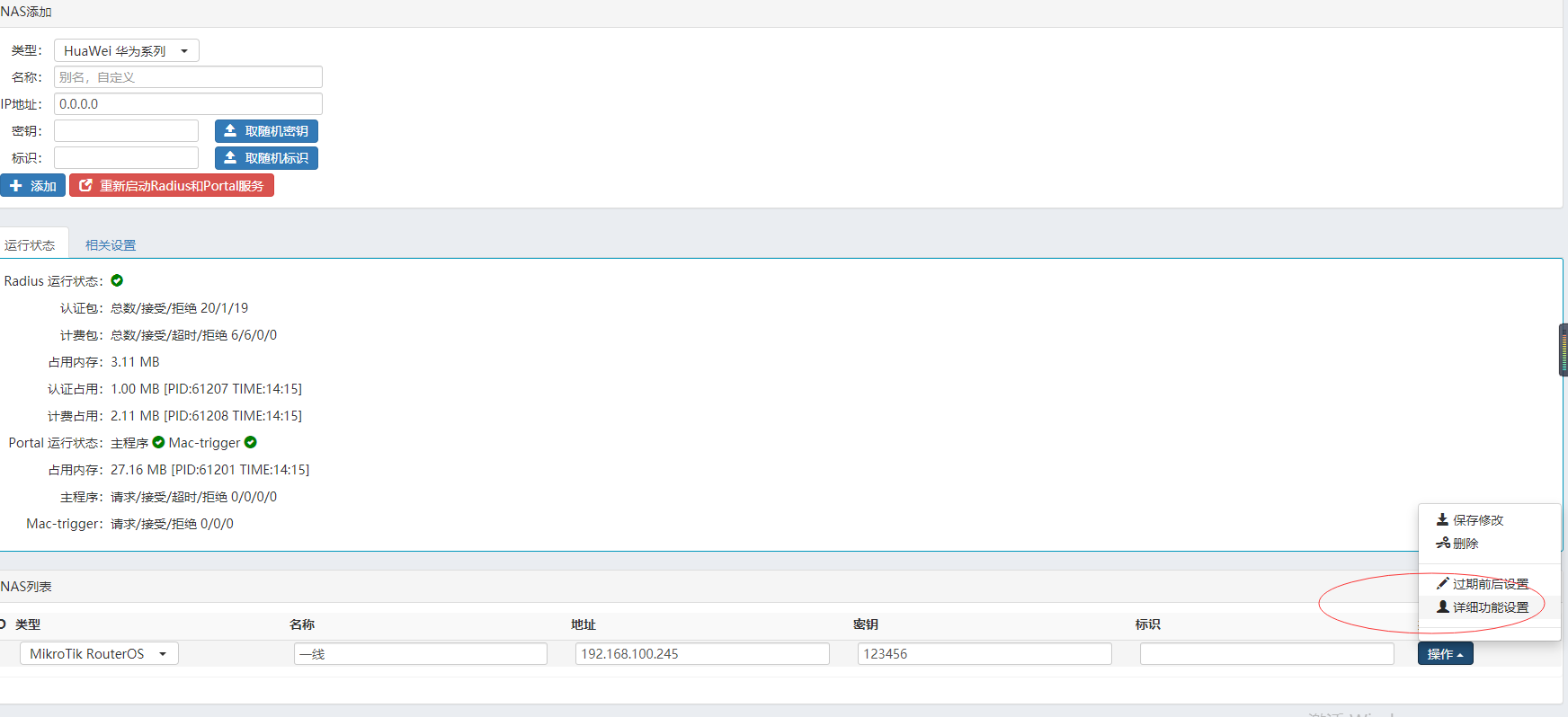1568x717 pixels.
Task: Choose 删除 from the action menu
Action: point(1465,544)
